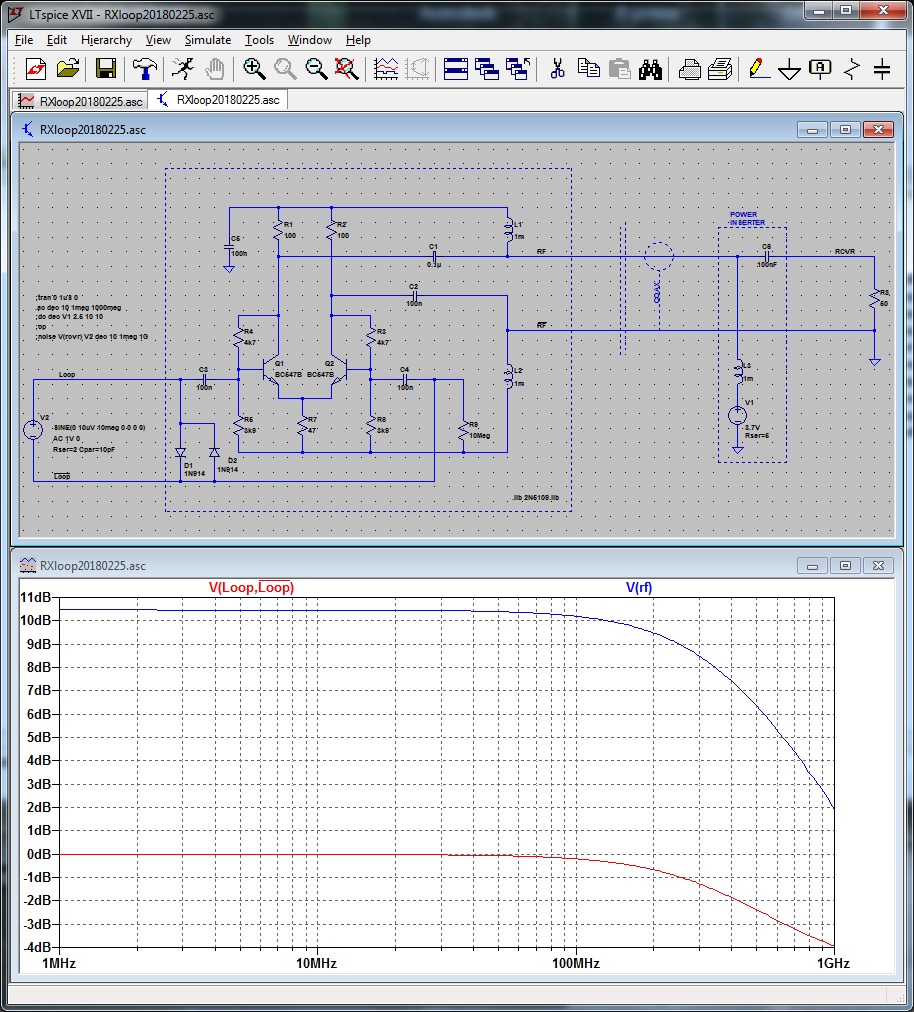This screenshot has height=1012, width=914.
Task: Open the Simulate menu
Action: (x=207, y=40)
